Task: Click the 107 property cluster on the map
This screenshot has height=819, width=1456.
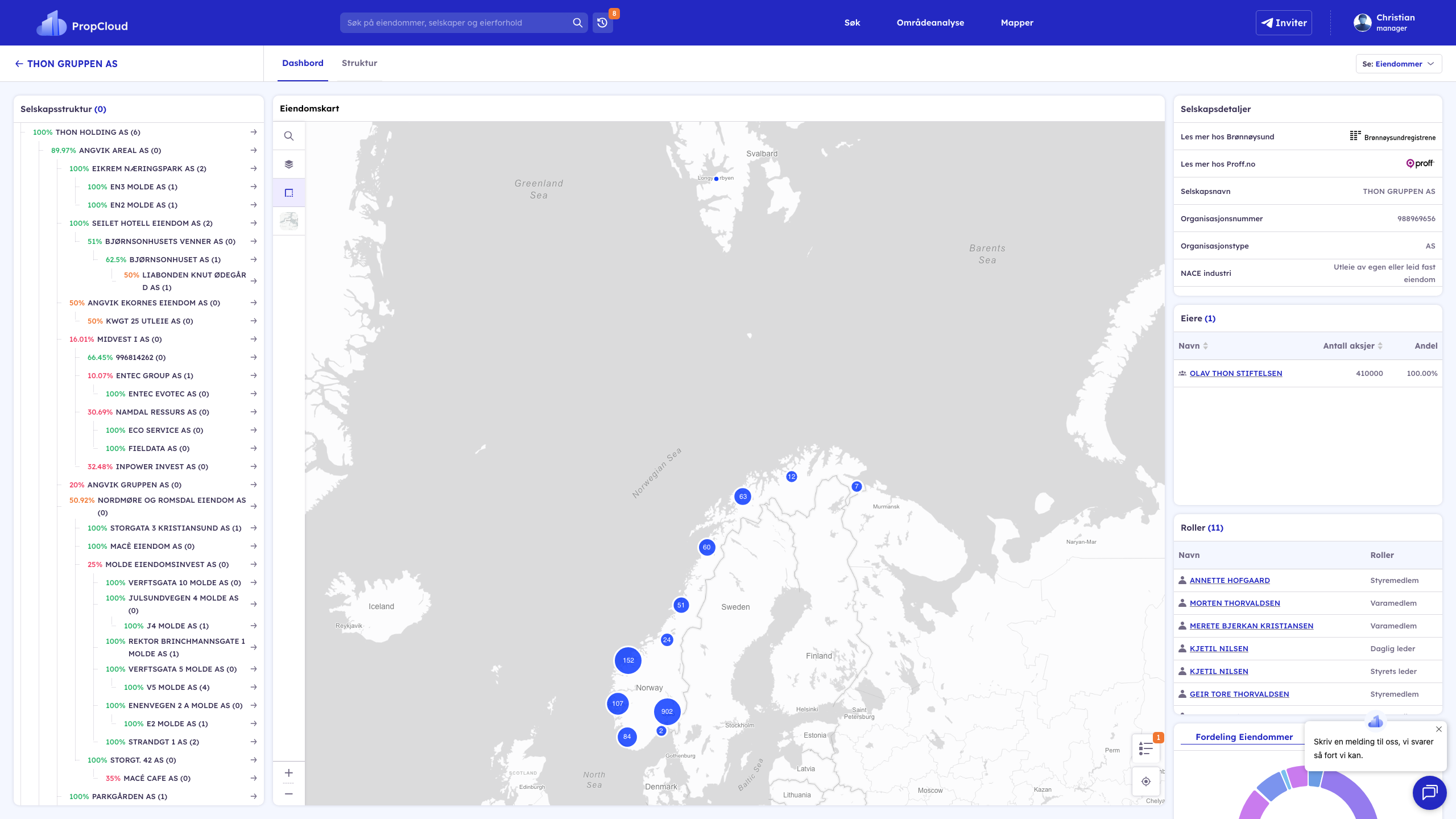Action: pyautogui.click(x=618, y=704)
